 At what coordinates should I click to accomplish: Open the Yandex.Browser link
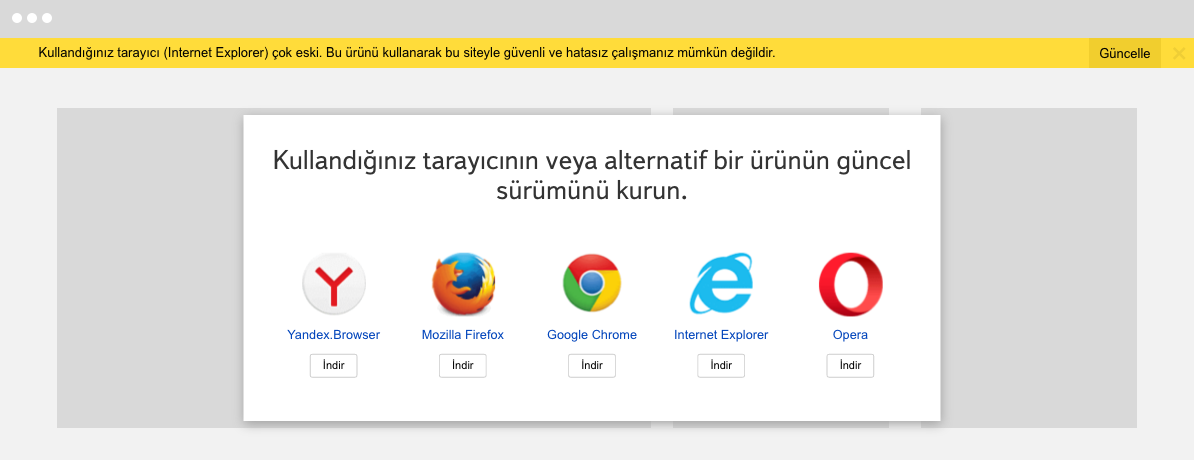tap(334, 334)
